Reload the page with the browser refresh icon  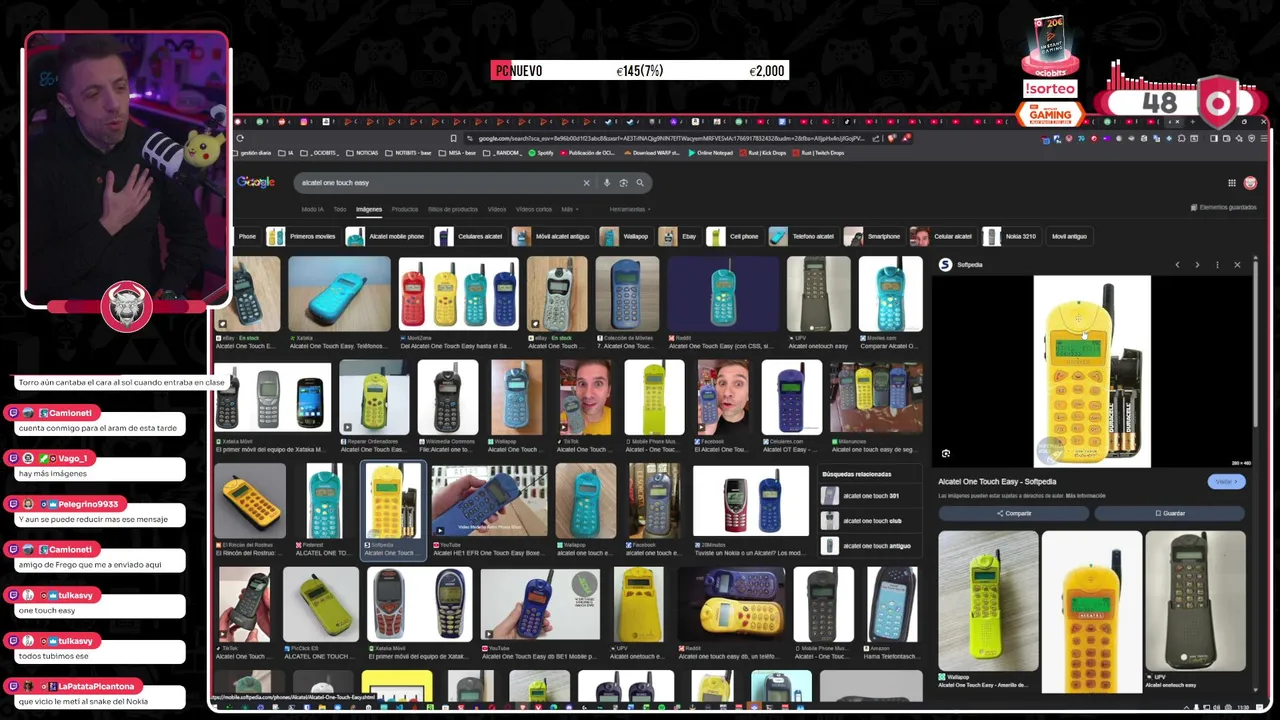[240, 138]
